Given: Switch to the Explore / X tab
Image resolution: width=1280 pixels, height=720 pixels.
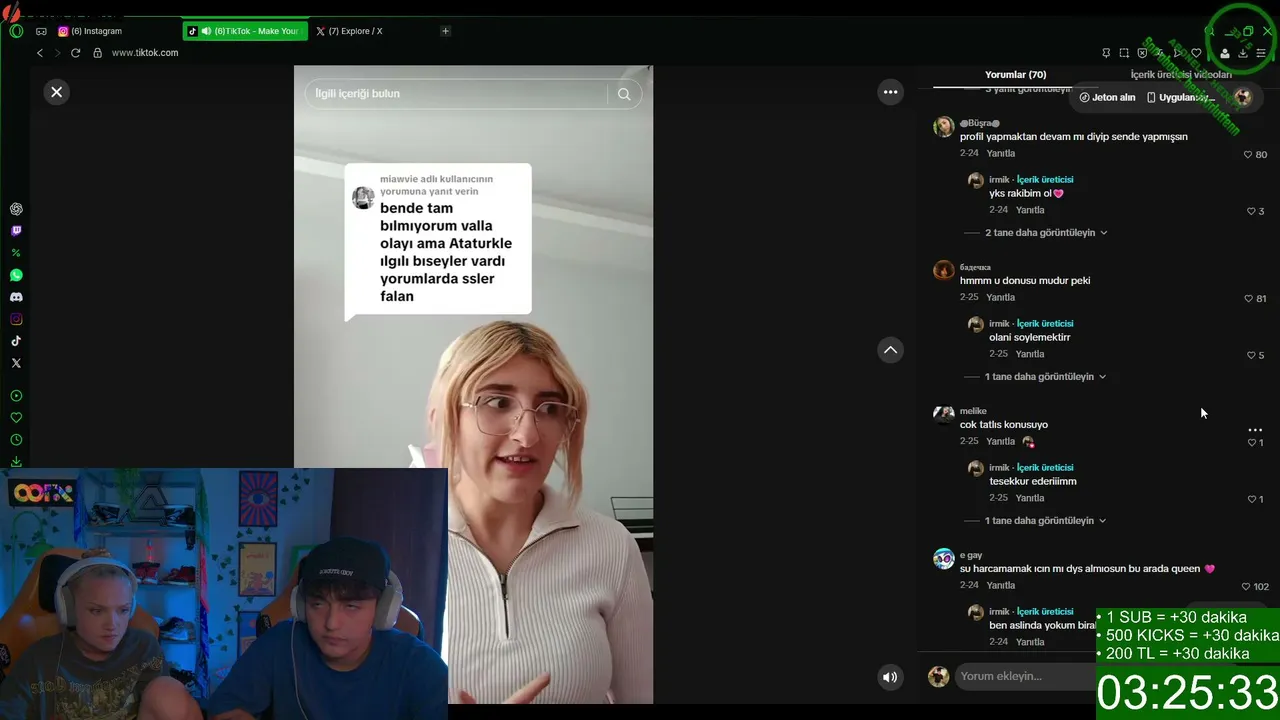Looking at the screenshot, I should pos(372,31).
